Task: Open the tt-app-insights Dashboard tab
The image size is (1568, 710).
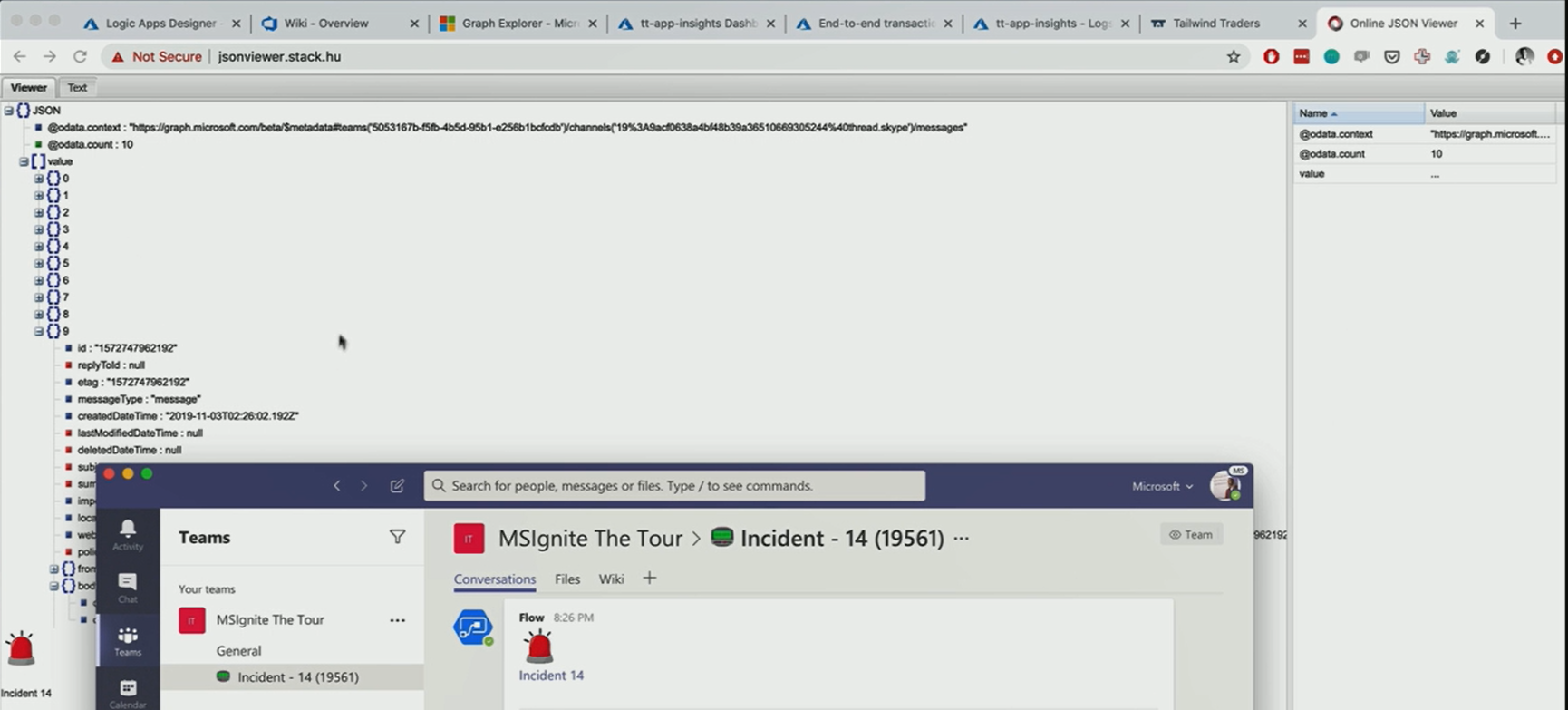Action: [x=698, y=24]
